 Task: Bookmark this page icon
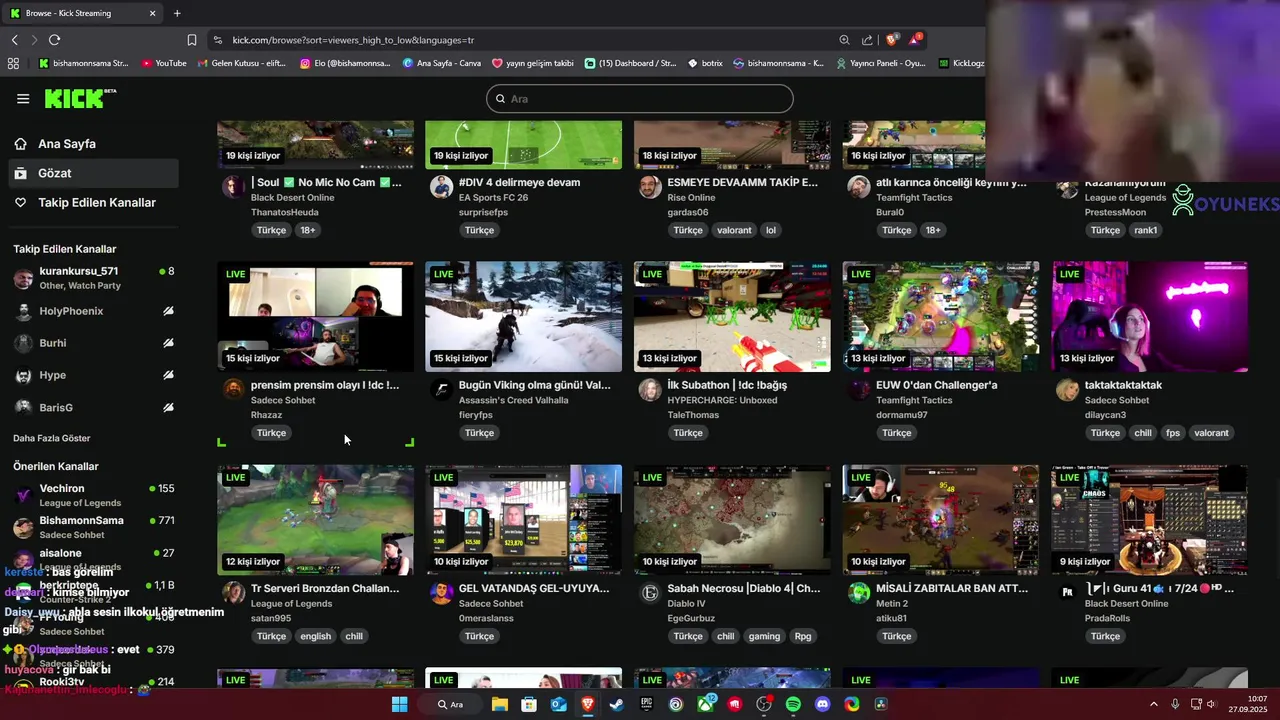click(x=192, y=40)
